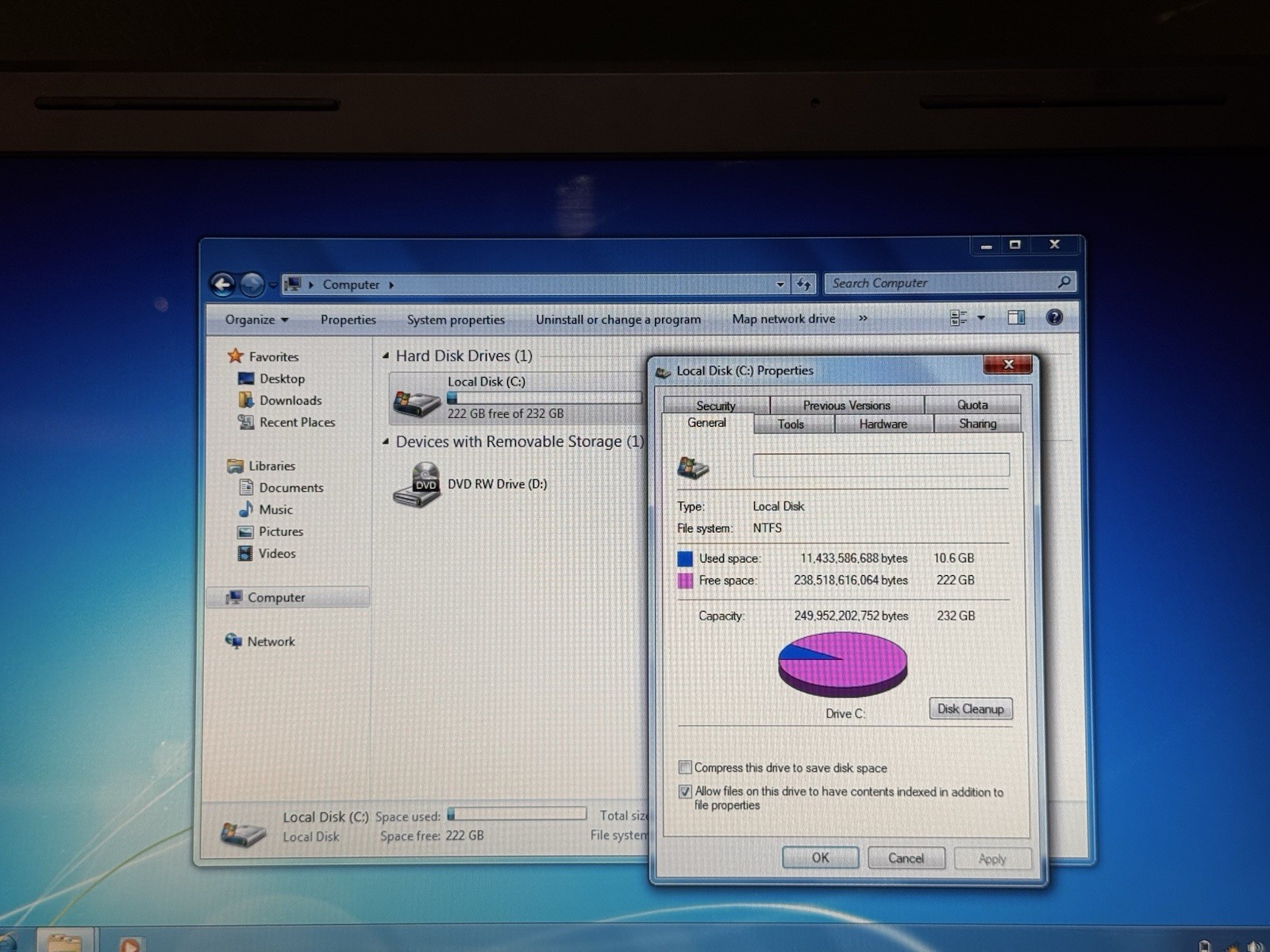
Task: Expand the change view dropdown arrow
Action: tap(981, 318)
